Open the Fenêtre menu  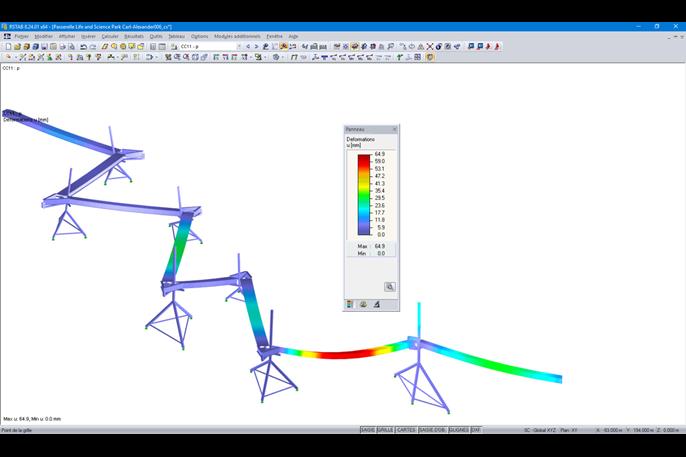pyautogui.click(x=274, y=36)
